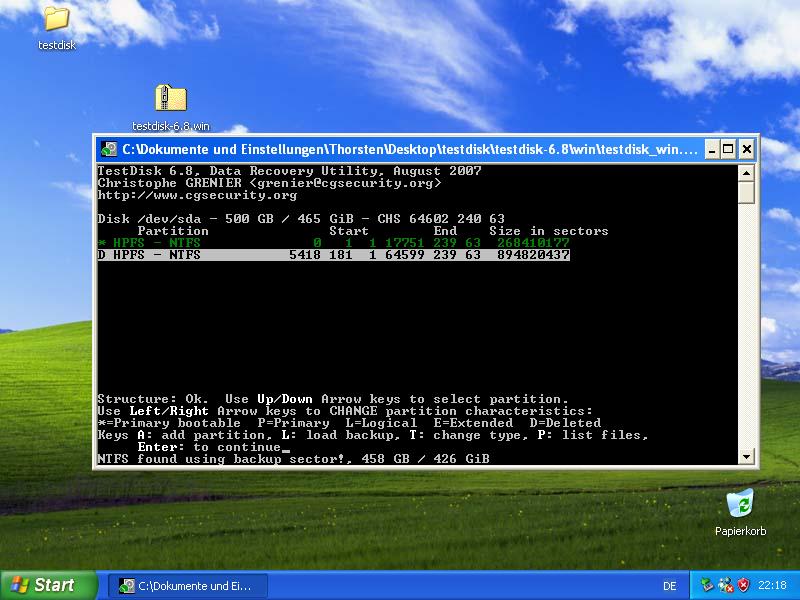
Task: Click the highlighted deleted D HPFS - NTFS row
Action: (x=334, y=255)
